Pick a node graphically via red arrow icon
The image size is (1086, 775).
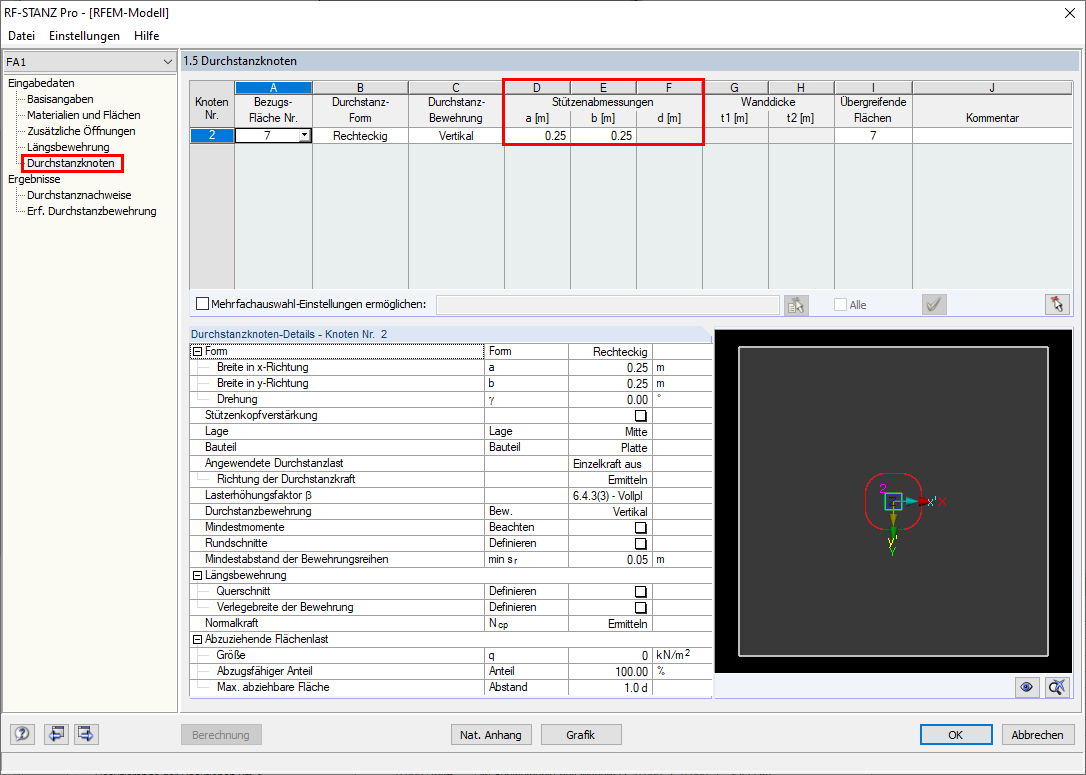pyautogui.click(x=1057, y=304)
